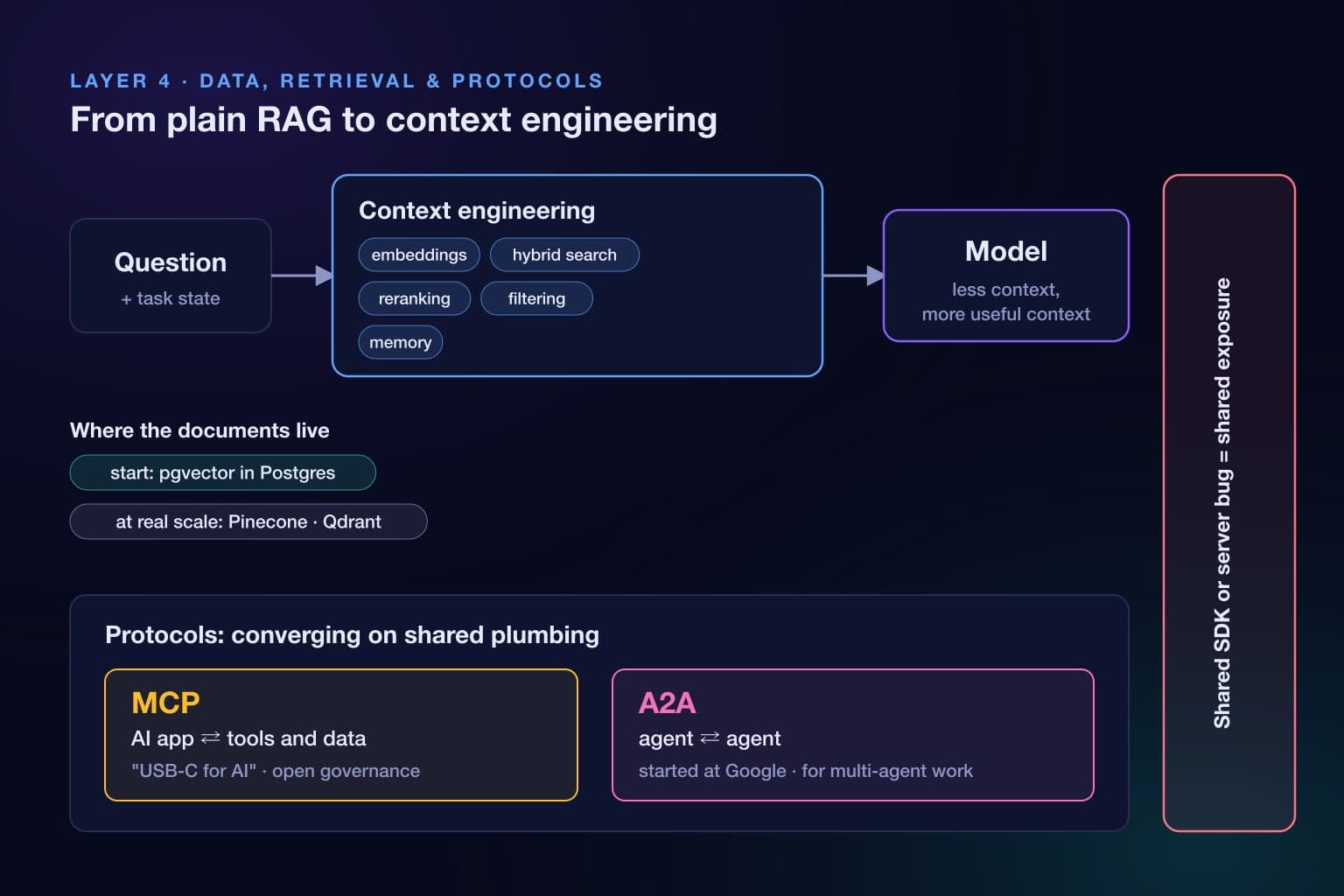Pick the "filtering" pill
This screenshot has width=1344, height=896.
point(536,298)
